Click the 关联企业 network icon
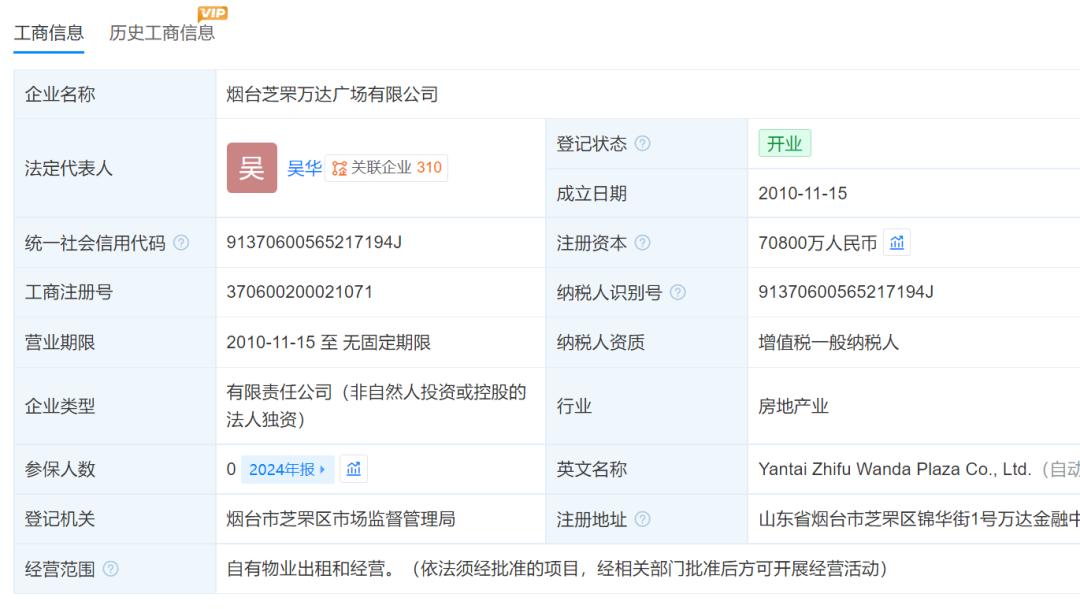The image size is (1080, 609). pyautogui.click(x=340, y=168)
